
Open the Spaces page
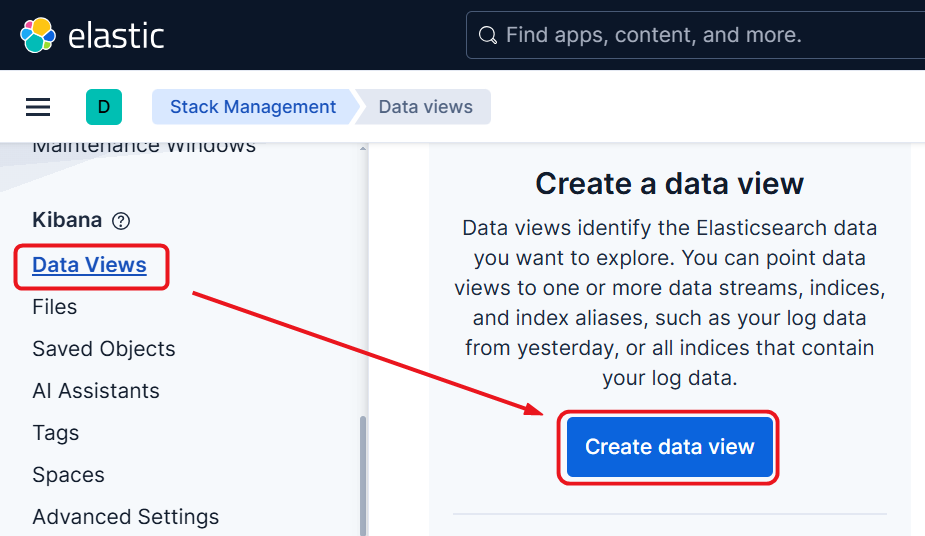(68, 475)
